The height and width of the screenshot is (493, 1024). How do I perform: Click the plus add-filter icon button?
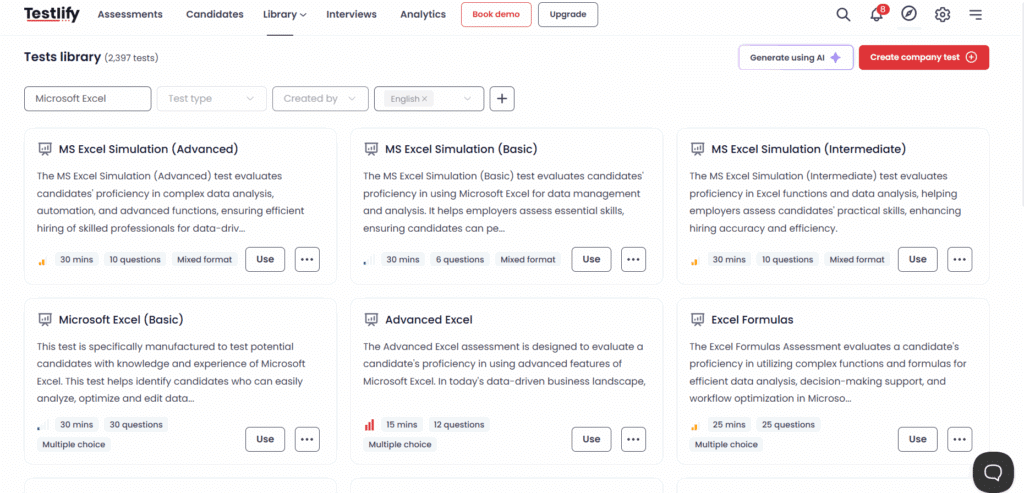pos(502,99)
